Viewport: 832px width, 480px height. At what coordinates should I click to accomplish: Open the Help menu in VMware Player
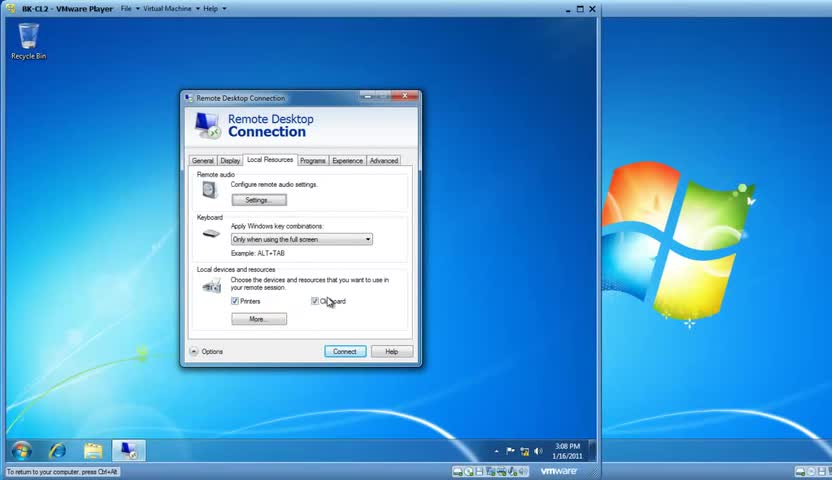[214, 8]
